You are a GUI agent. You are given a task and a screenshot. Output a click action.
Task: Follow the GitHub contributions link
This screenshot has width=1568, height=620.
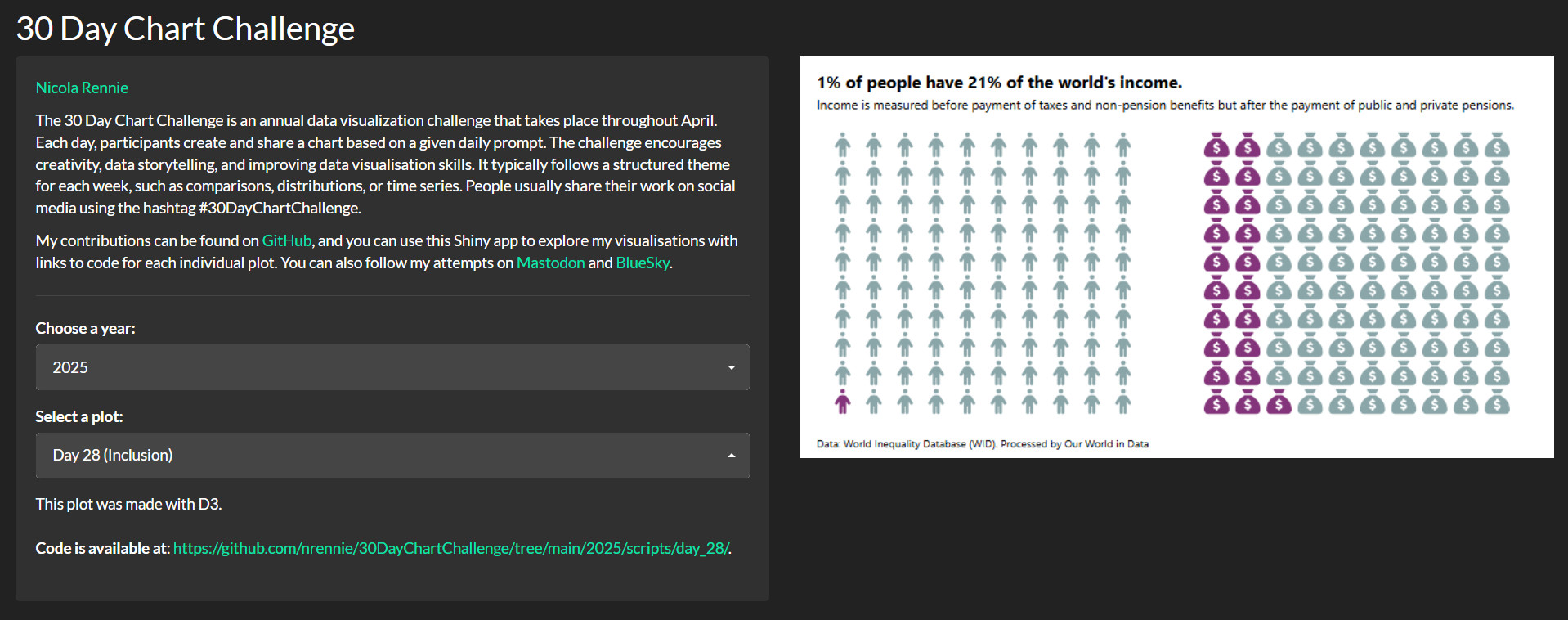point(287,240)
